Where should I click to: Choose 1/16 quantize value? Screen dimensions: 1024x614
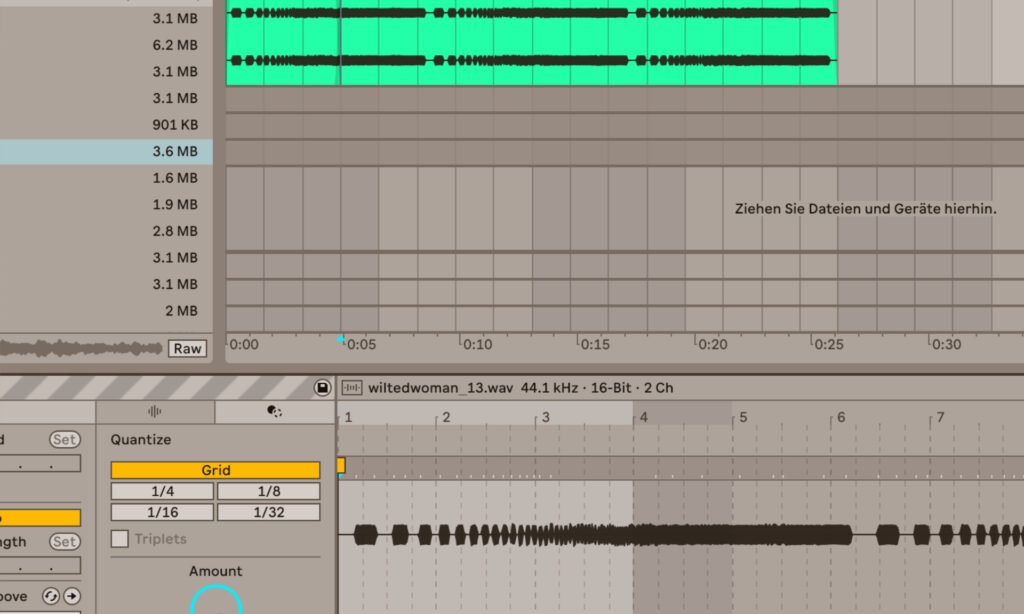tap(163, 512)
